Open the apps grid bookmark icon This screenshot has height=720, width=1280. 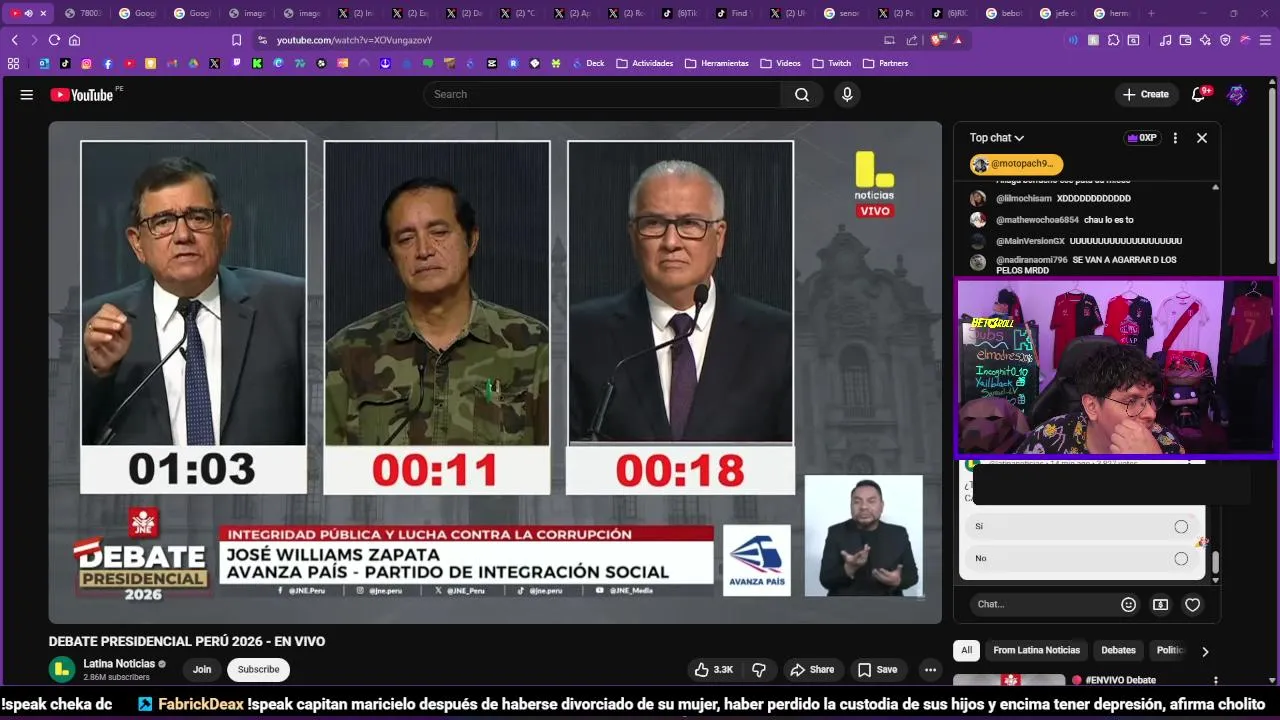(13, 63)
